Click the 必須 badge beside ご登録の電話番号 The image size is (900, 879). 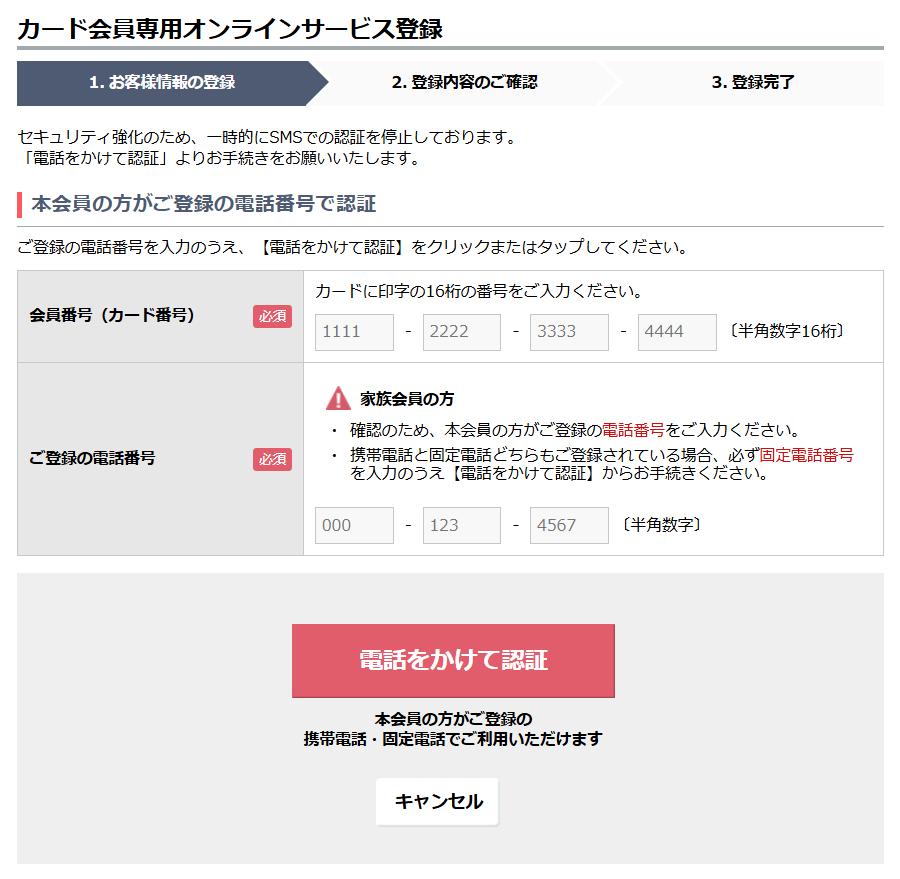coord(272,459)
